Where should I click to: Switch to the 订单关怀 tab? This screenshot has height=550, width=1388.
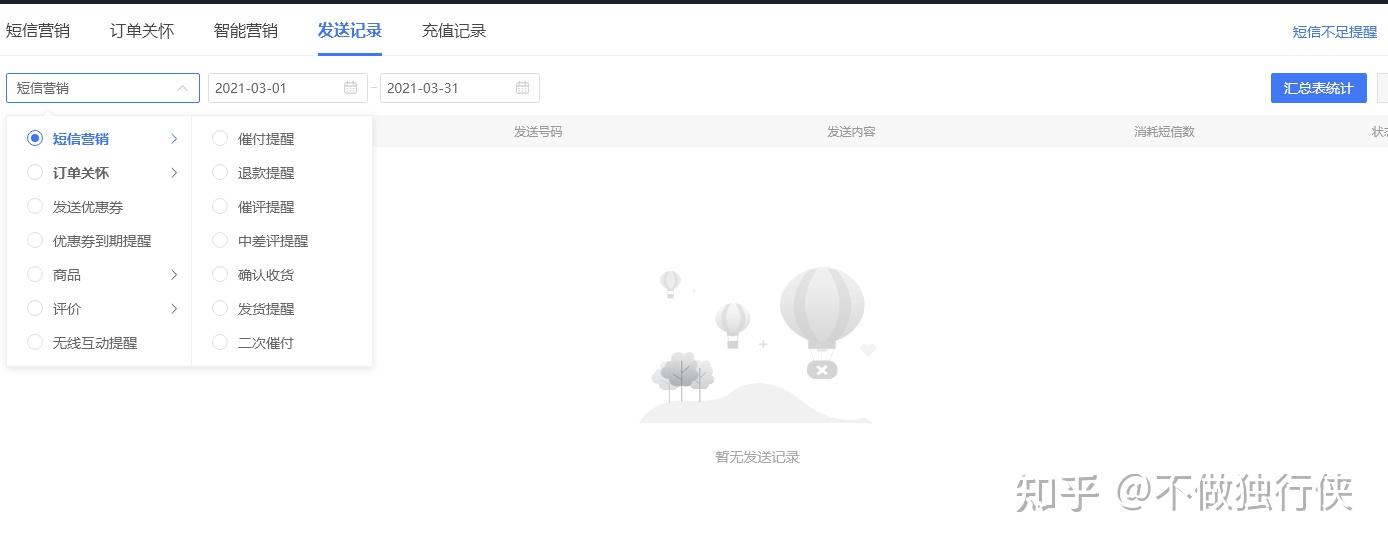[x=142, y=31]
